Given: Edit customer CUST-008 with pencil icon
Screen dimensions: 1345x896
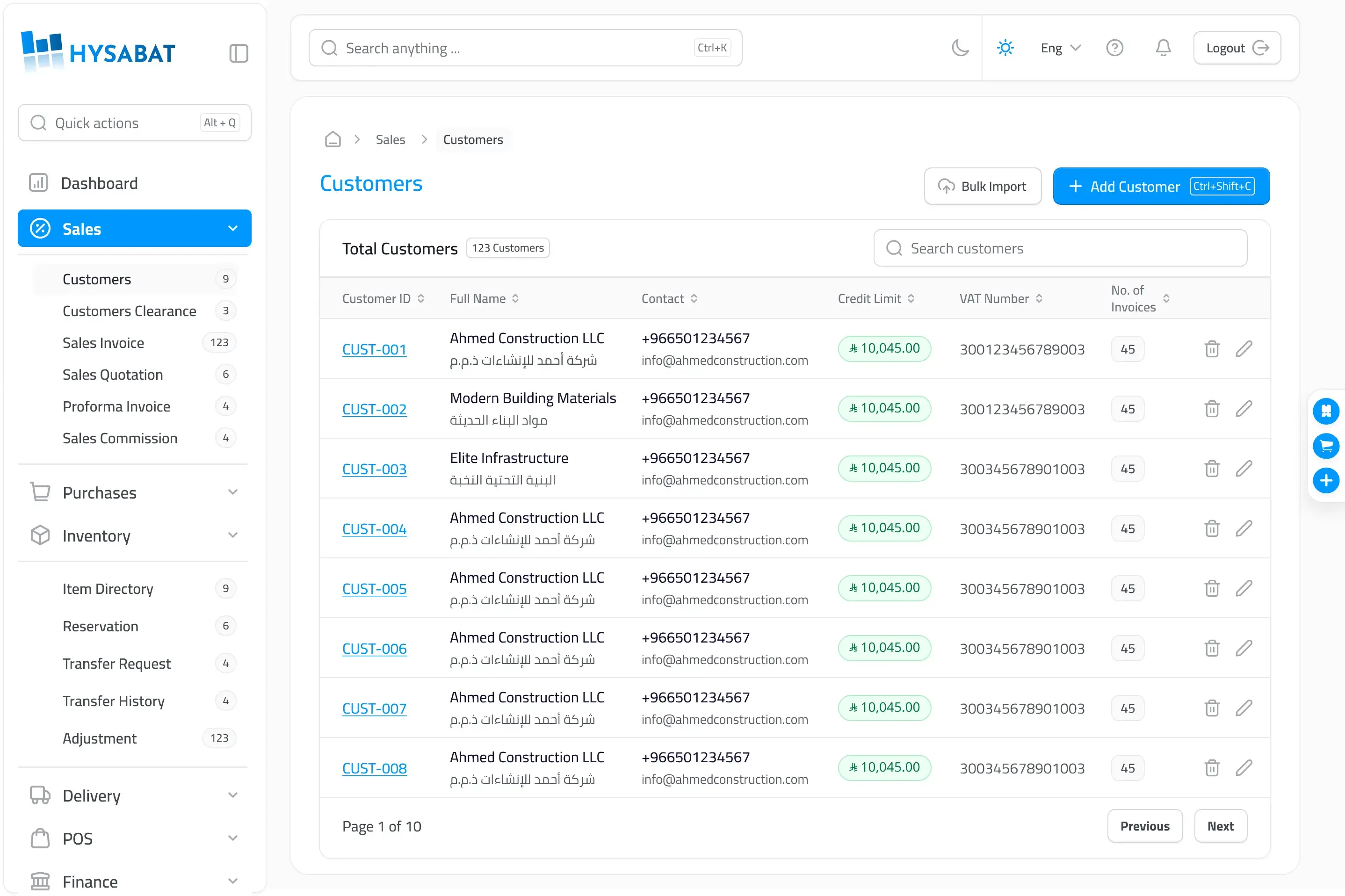Looking at the screenshot, I should [x=1244, y=768].
